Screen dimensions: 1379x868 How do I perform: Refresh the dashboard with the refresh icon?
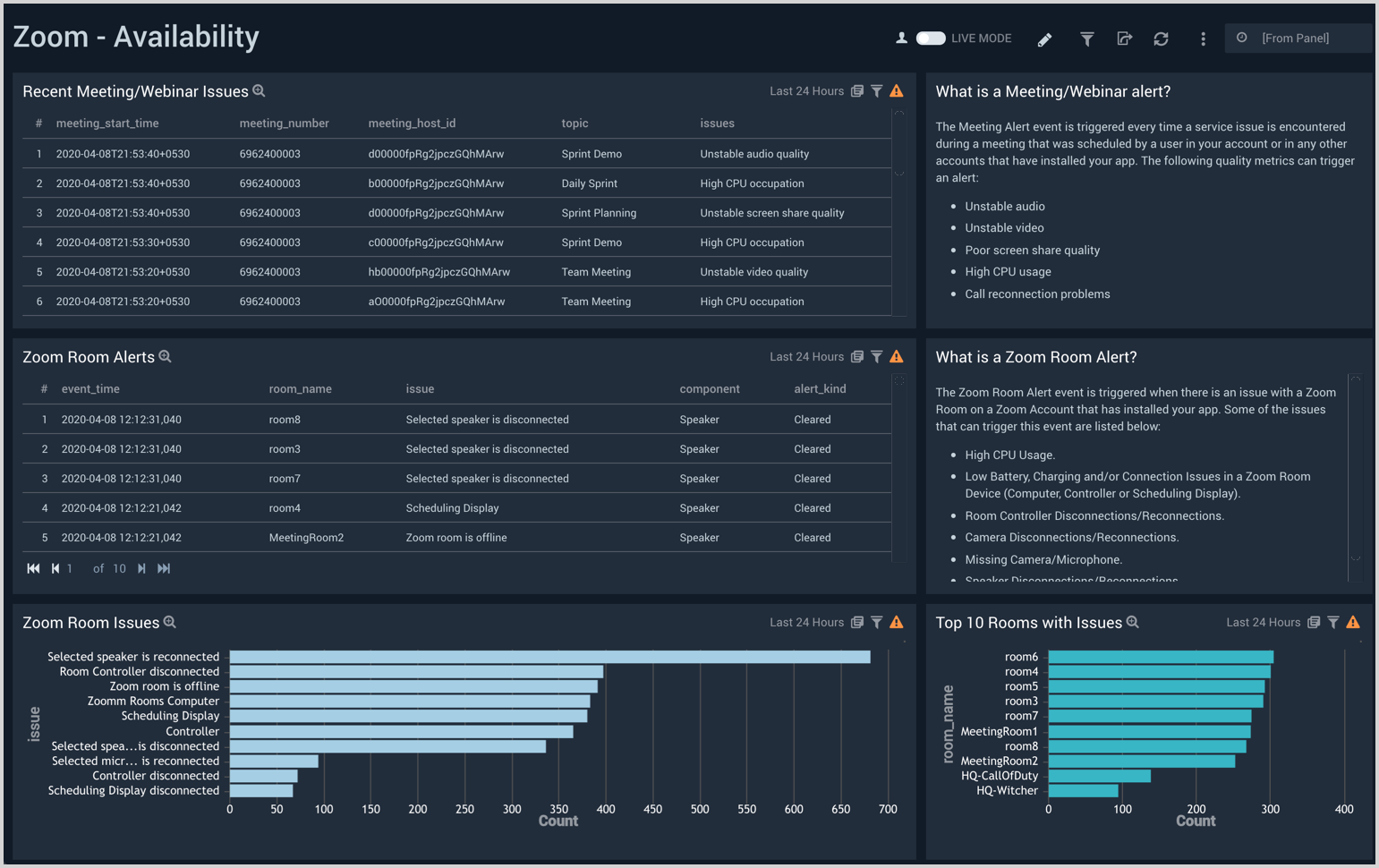[x=1161, y=38]
